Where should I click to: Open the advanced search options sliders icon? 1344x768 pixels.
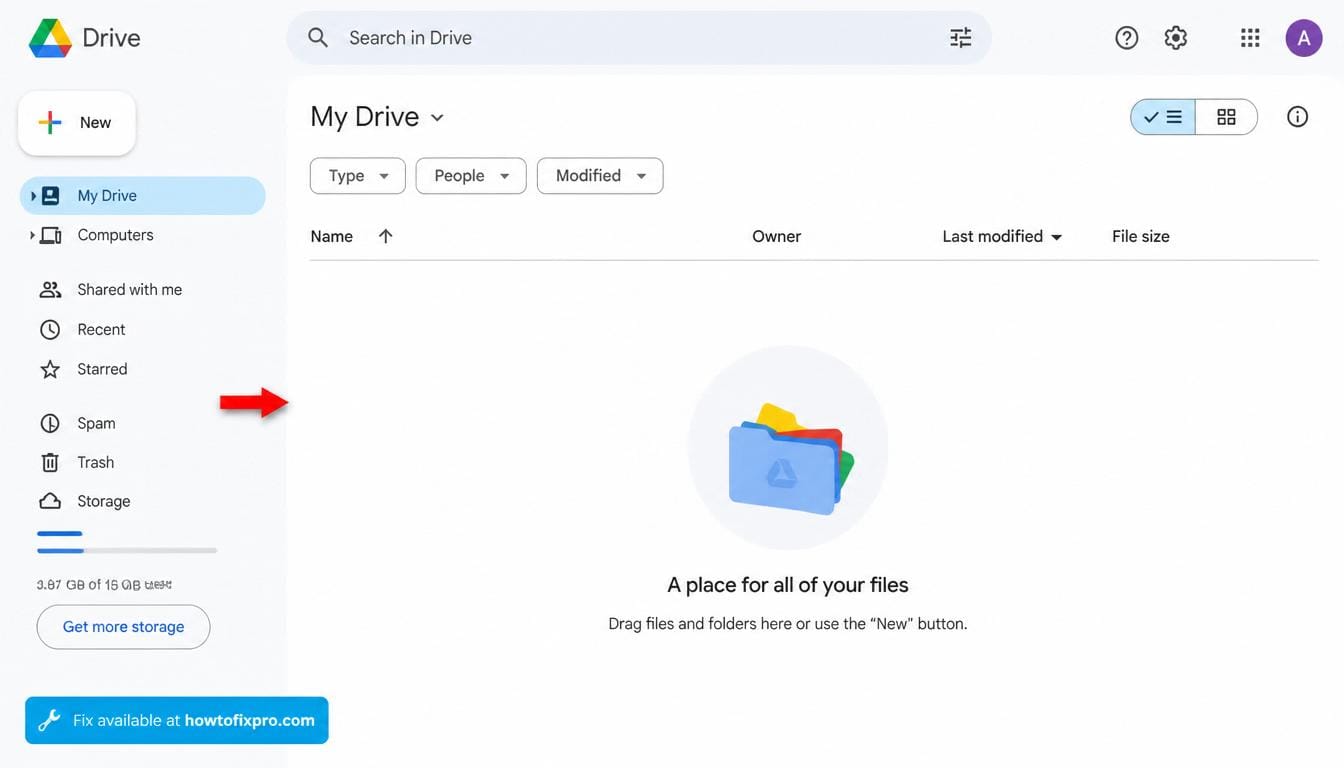960,38
